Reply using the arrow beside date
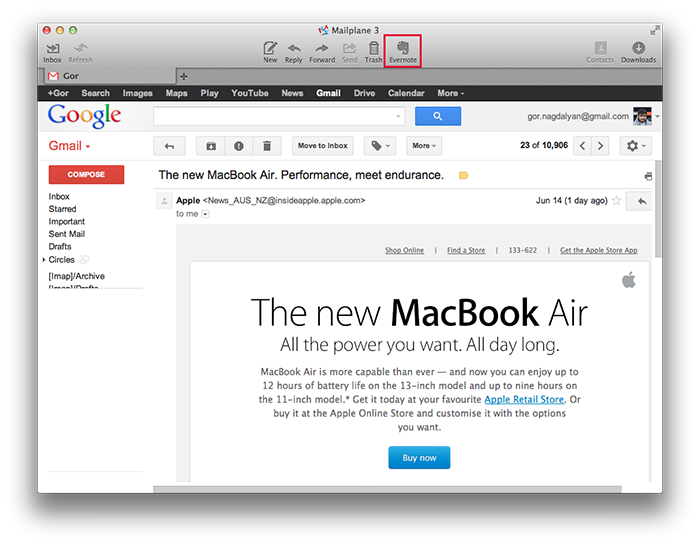The image size is (700, 545). 641,201
